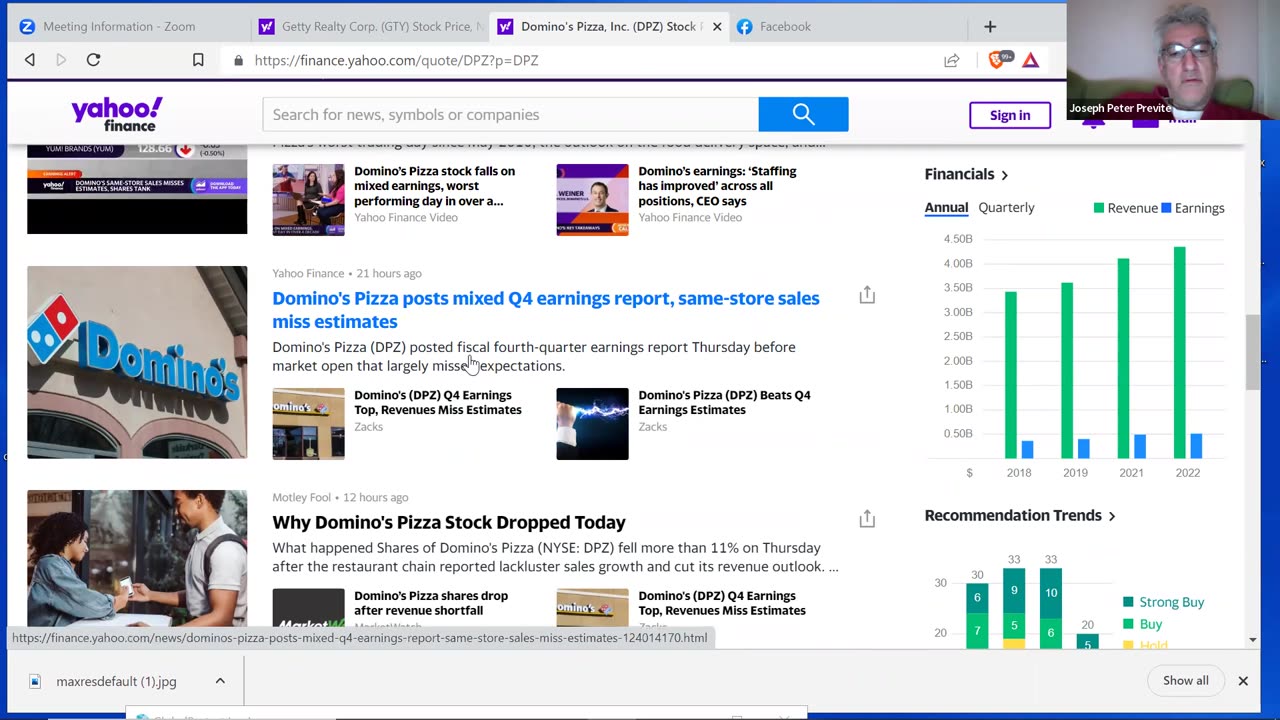The image size is (1280, 720).
Task: Click the 2019 revenue bar in chart
Action: pyautogui.click(x=1067, y=370)
